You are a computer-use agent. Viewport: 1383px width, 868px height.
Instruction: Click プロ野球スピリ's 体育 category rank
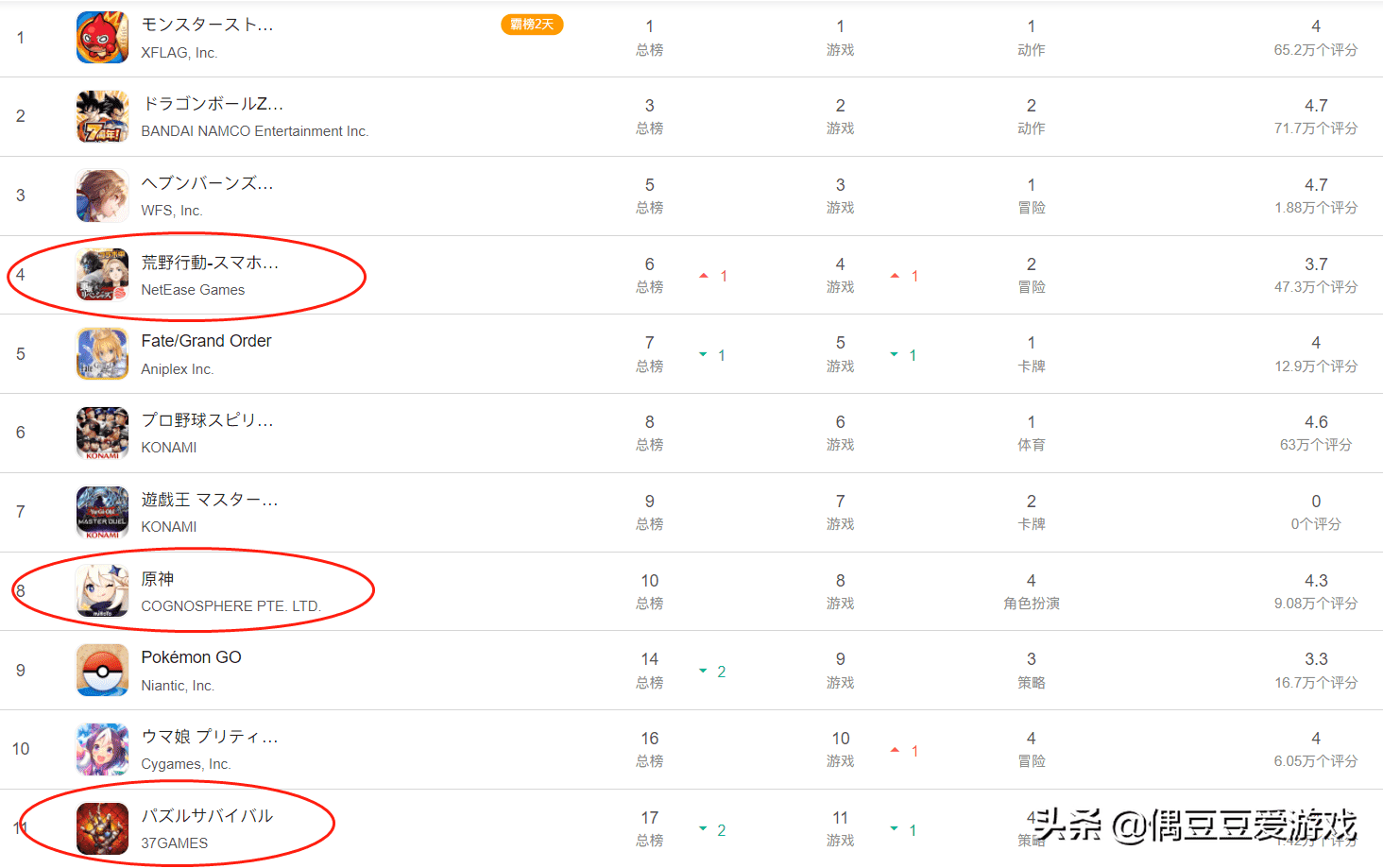point(1032,433)
